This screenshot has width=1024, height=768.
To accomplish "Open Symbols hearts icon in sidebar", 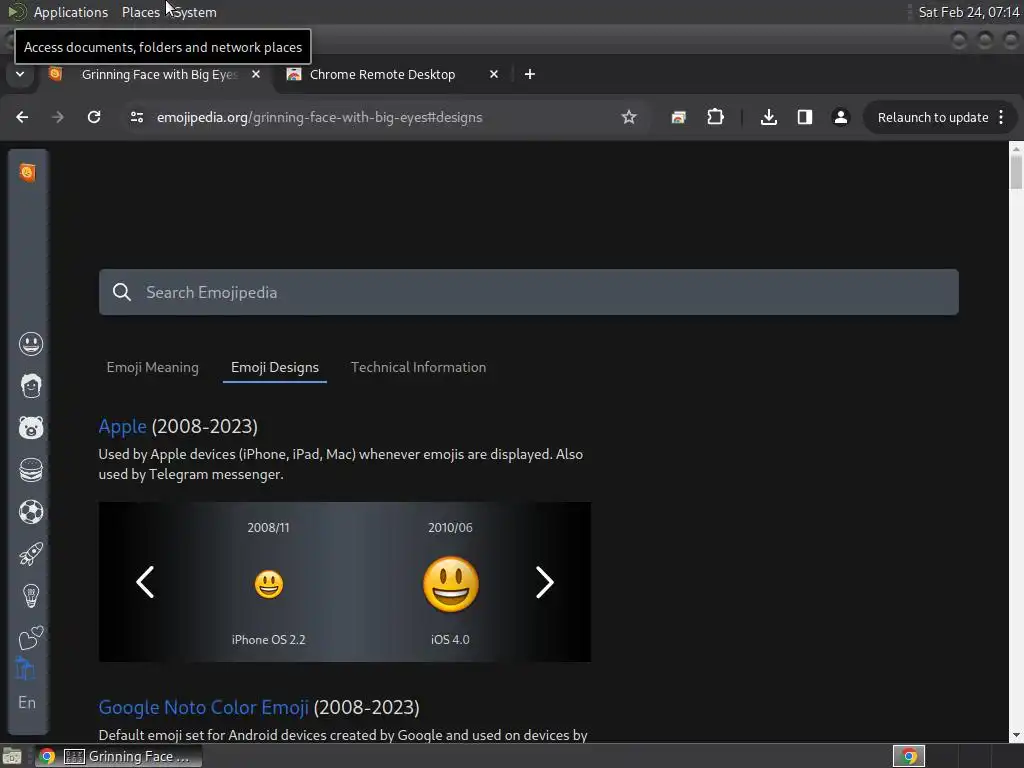I will coord(31,637).
